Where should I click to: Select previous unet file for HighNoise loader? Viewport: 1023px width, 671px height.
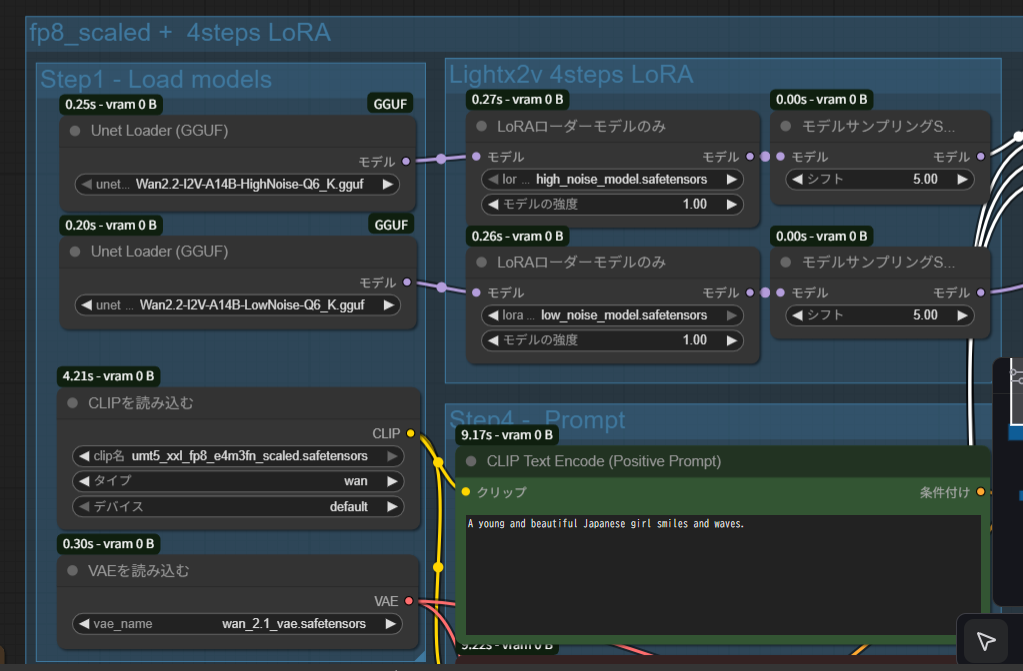(85, 185)
